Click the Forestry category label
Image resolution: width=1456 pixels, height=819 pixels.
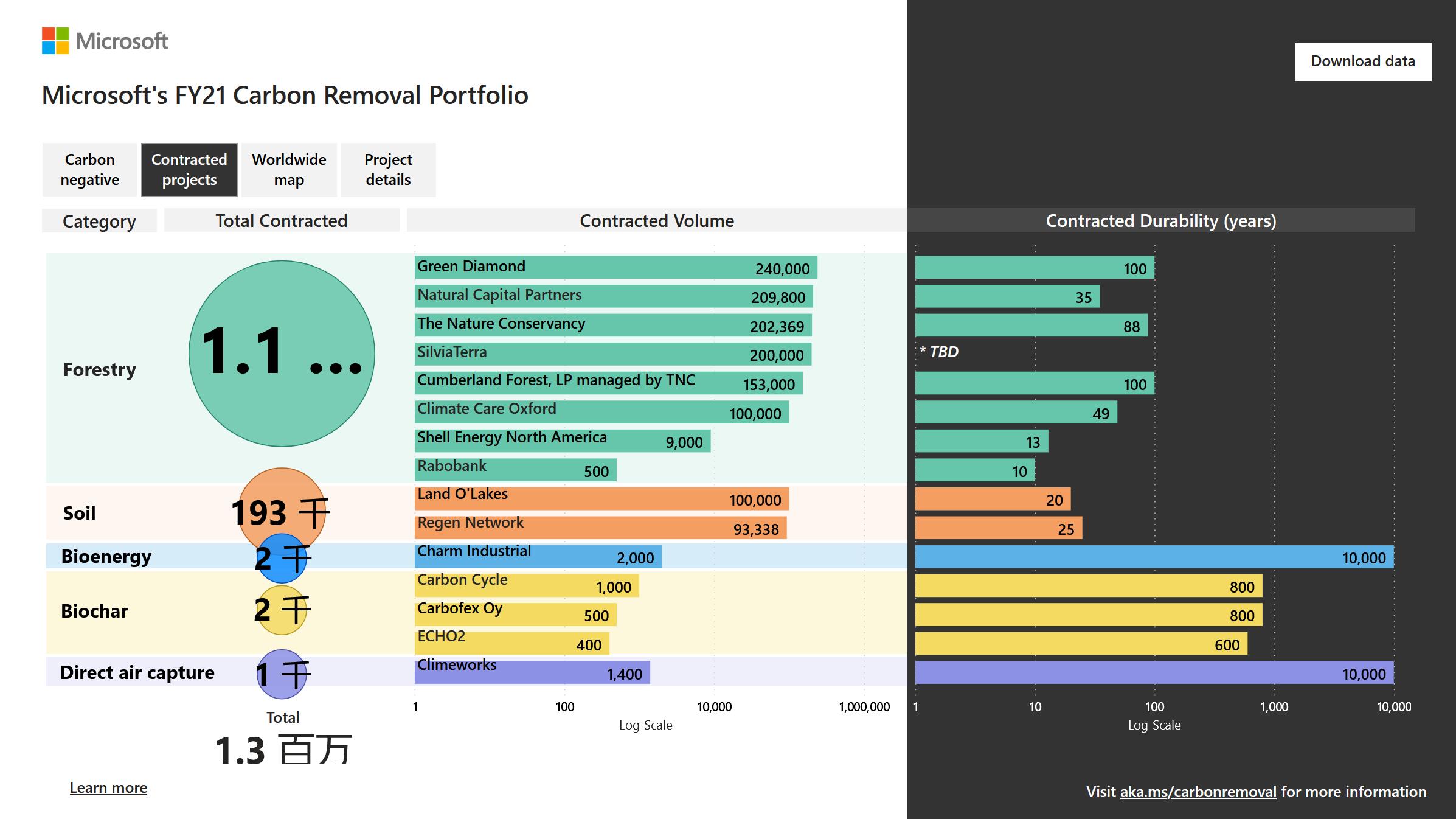100,369
